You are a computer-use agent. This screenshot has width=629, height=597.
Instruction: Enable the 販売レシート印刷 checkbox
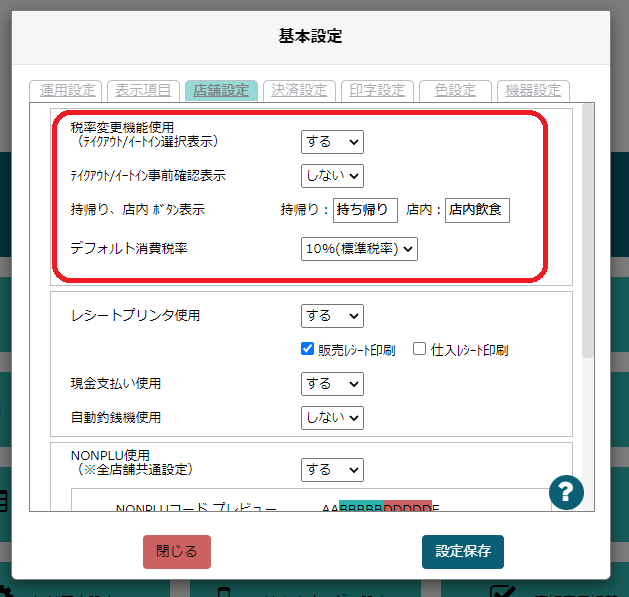[x=308, y=349]
